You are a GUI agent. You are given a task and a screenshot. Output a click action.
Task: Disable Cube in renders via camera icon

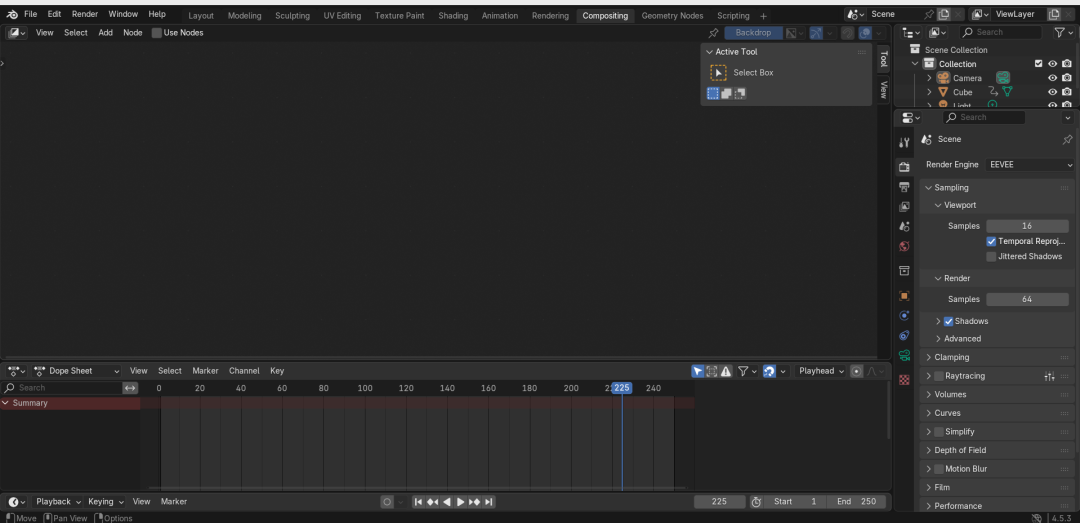[1066, 92]
